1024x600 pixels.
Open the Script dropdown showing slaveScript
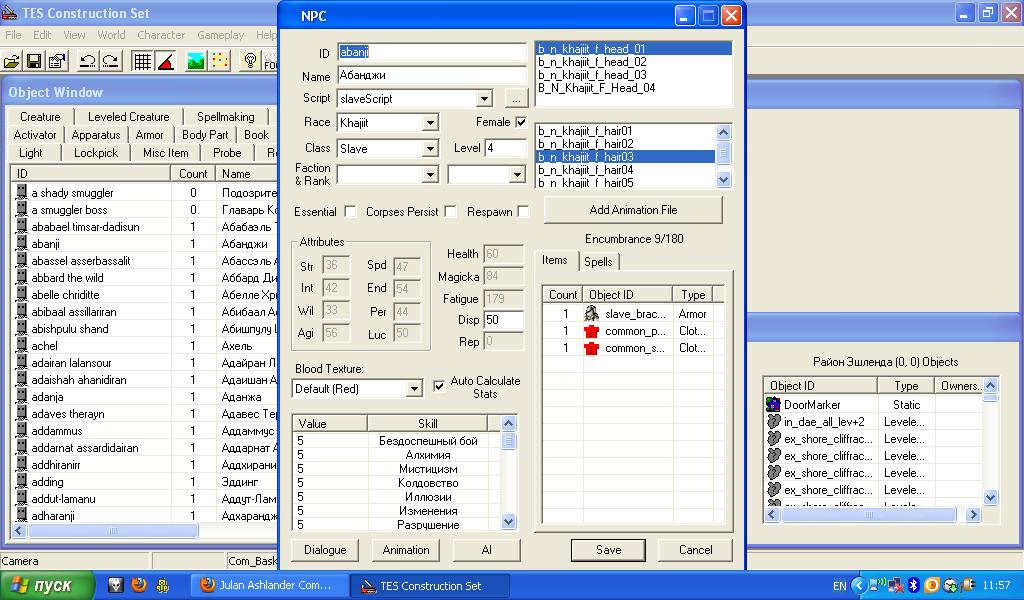(x=483, y=99)
